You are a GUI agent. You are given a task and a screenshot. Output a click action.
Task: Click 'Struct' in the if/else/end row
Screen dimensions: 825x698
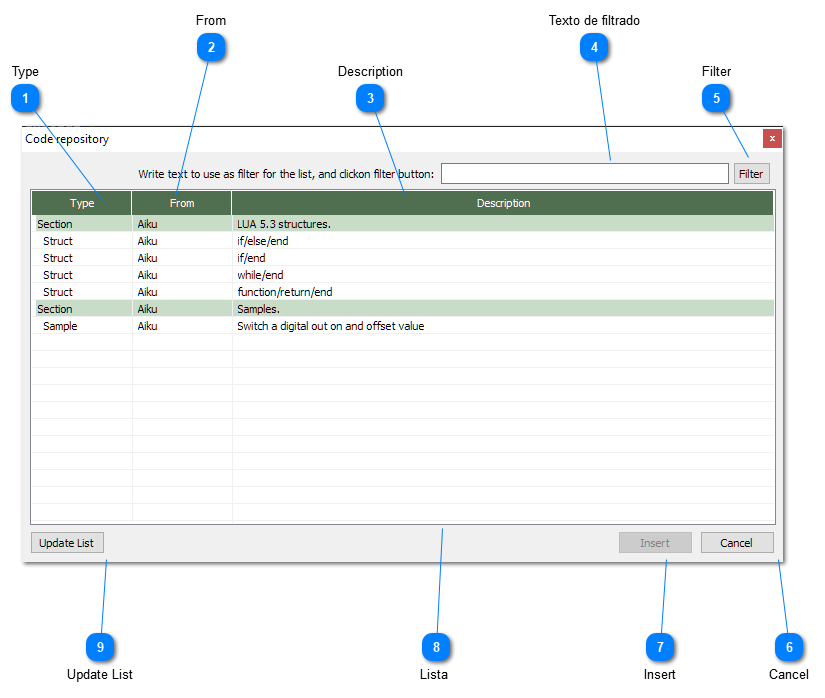[58, 241]
